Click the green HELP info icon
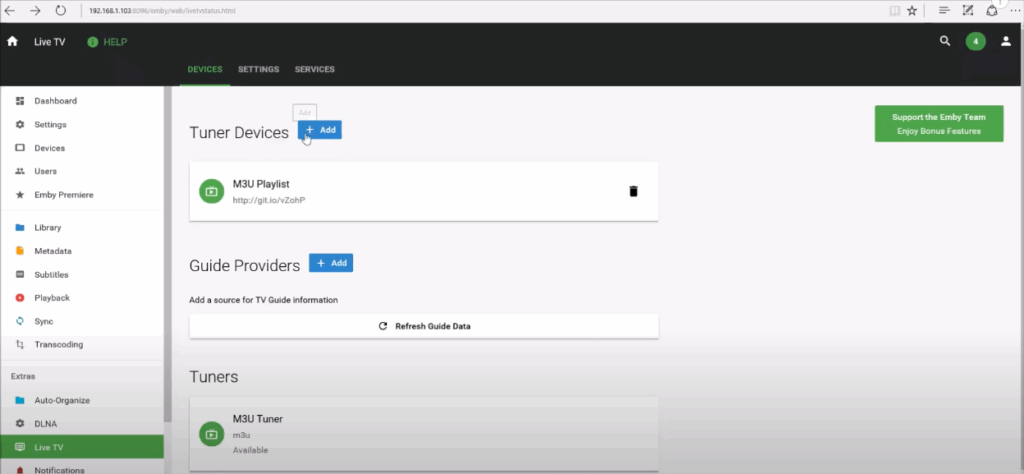Image resolution: width=1024 pixels, height=474 pixels. coord(93,42)
